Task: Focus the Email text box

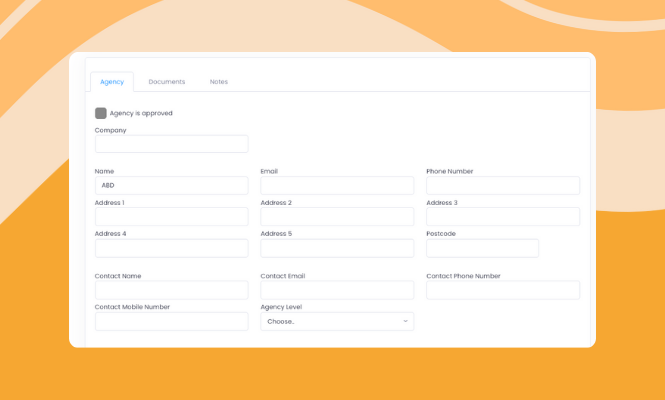Action: (x=336, y=185)
